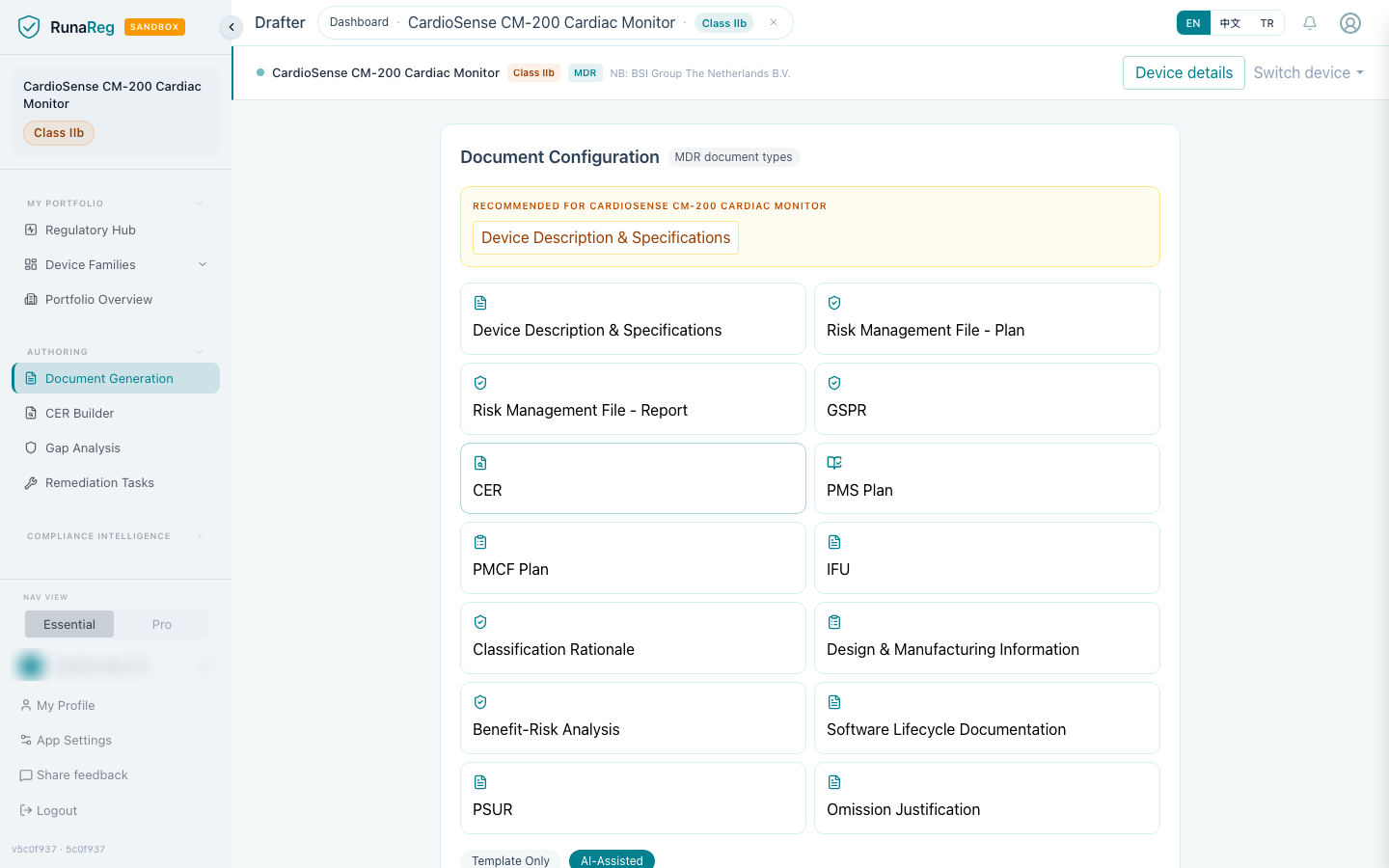Click NB: BSI Group The Netherlands text
This screenshot has width=1389, height=868.
pos(700,73)
